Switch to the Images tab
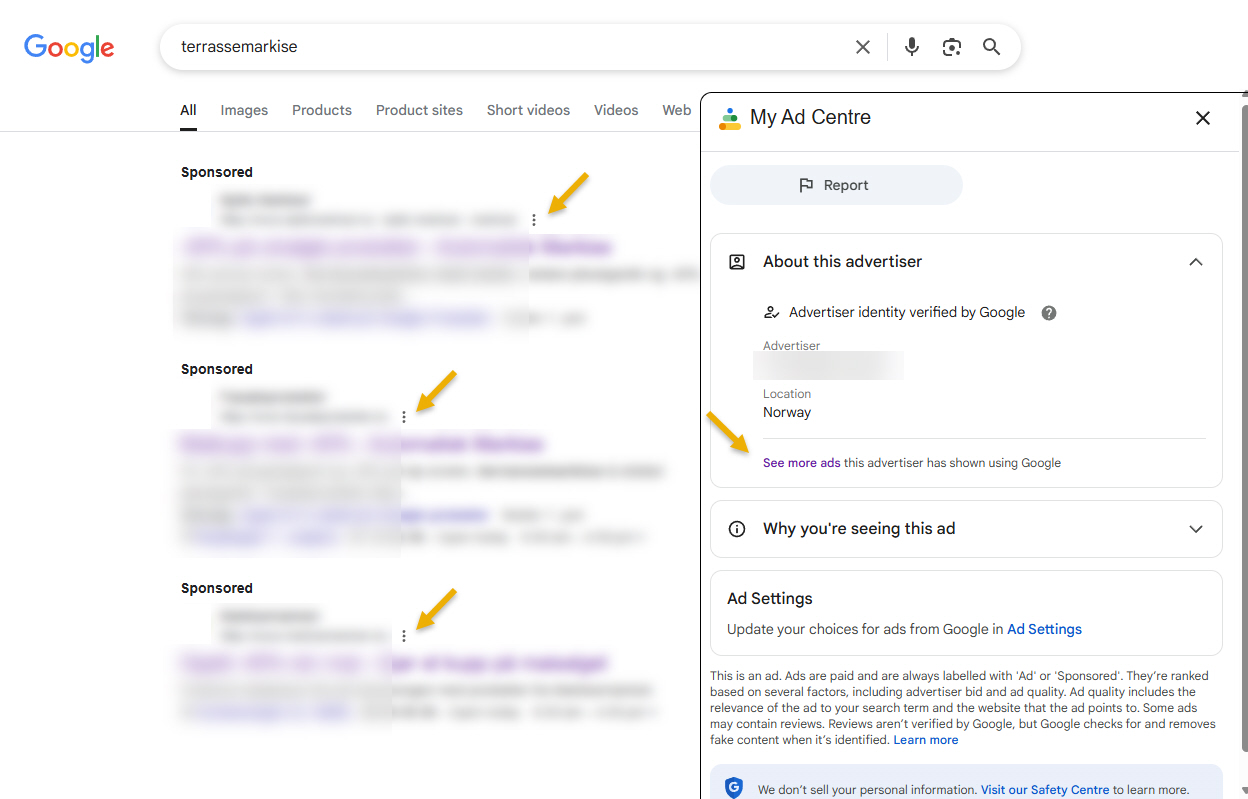 [x=244, y=110]
